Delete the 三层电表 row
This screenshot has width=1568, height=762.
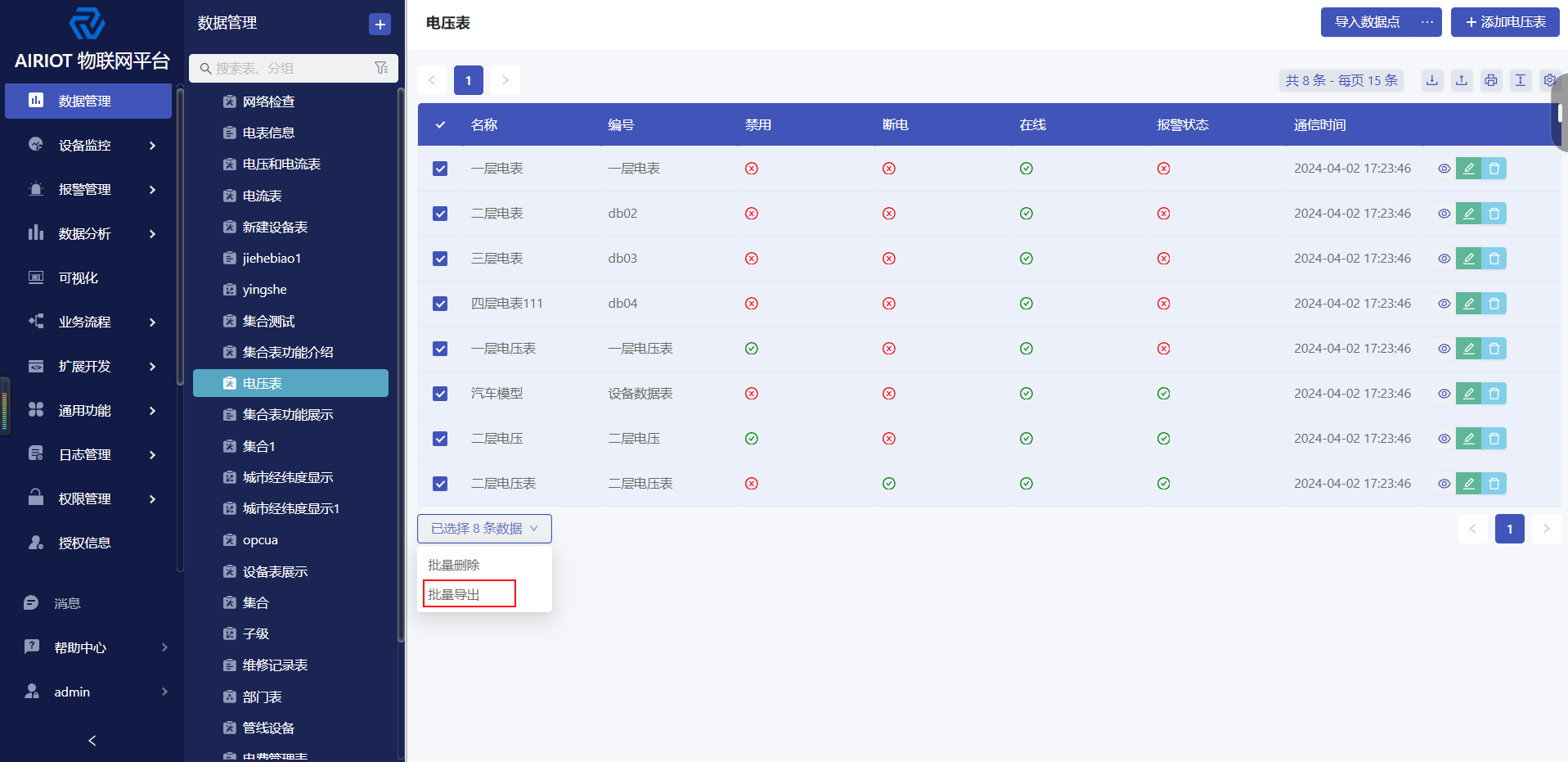point(1494,259)
